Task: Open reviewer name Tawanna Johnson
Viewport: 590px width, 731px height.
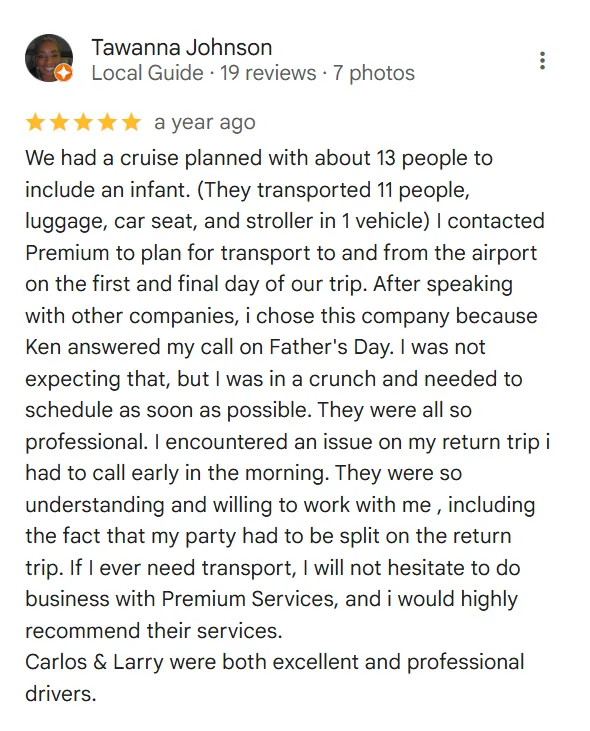Action: (182, 48)
